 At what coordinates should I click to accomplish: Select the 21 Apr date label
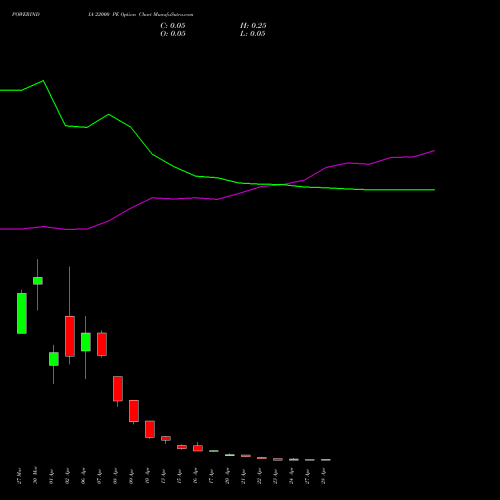[x=243, y=476]
